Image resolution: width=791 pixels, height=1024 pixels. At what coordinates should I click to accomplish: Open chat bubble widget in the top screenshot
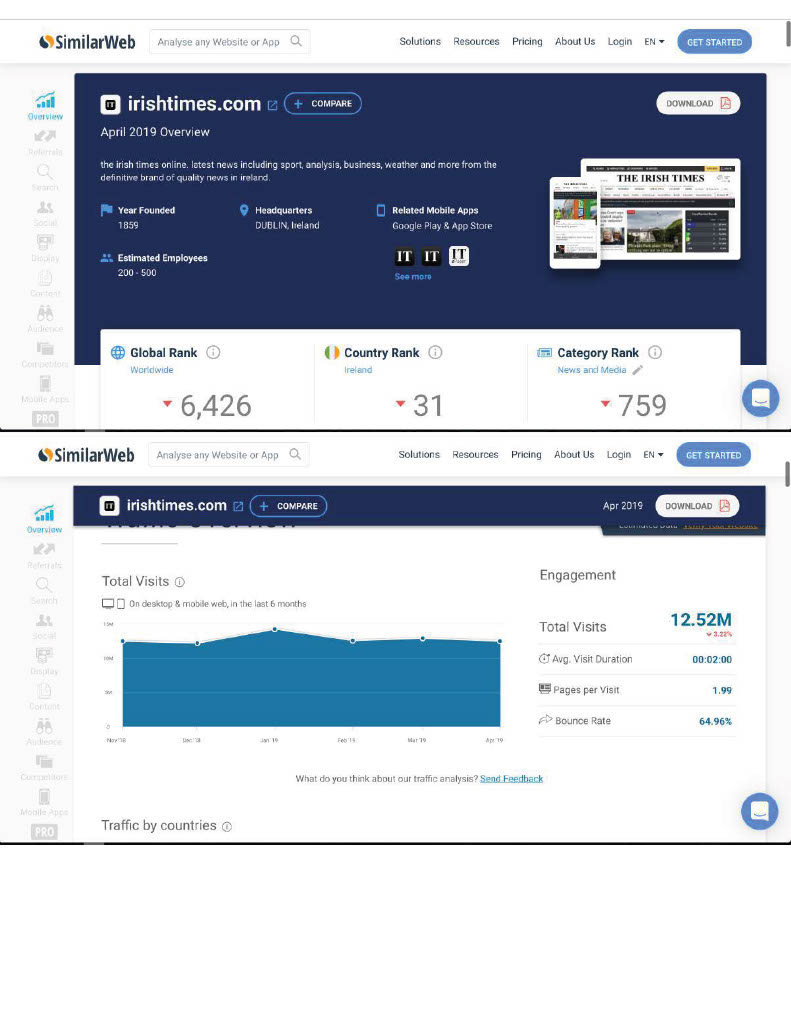tap(760, 398)
